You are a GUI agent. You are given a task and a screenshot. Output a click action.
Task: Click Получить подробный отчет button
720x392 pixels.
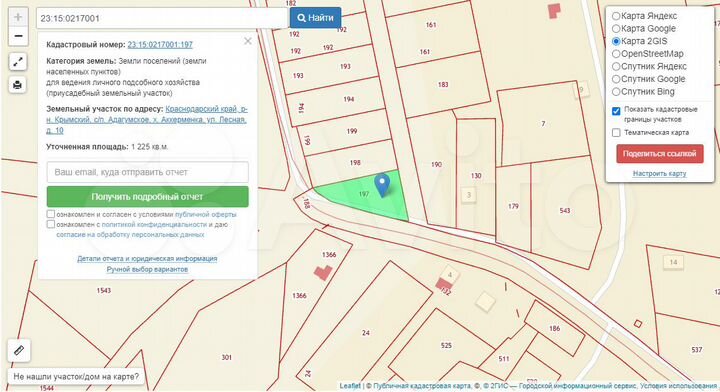147,196
